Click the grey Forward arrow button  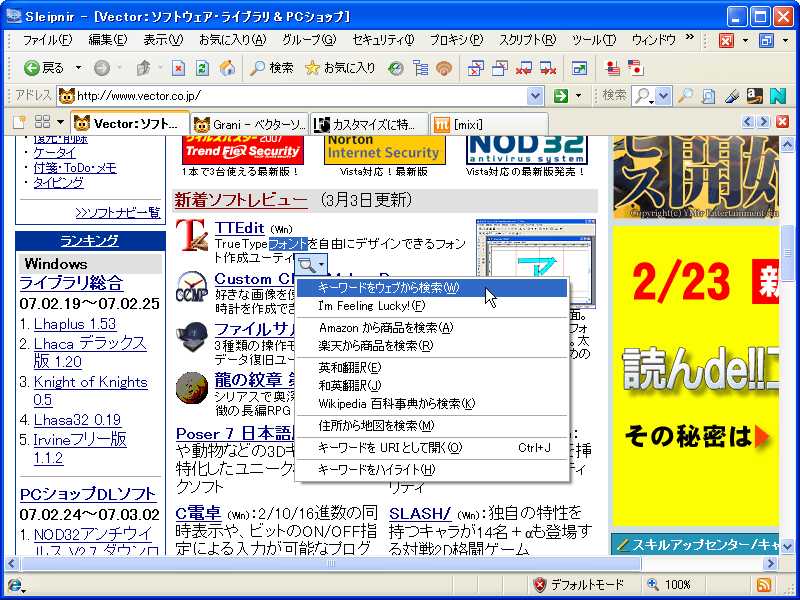tap(102, 68)
